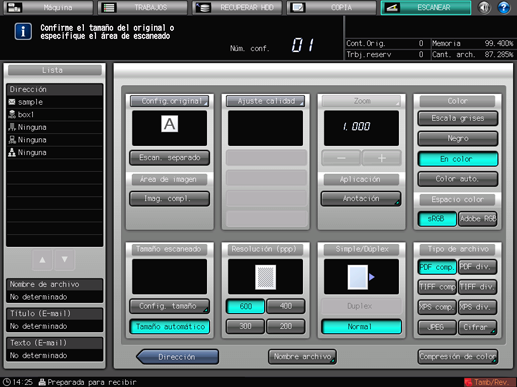
Task: Set resolution to 200 ppp
Action: click(286, 326)
